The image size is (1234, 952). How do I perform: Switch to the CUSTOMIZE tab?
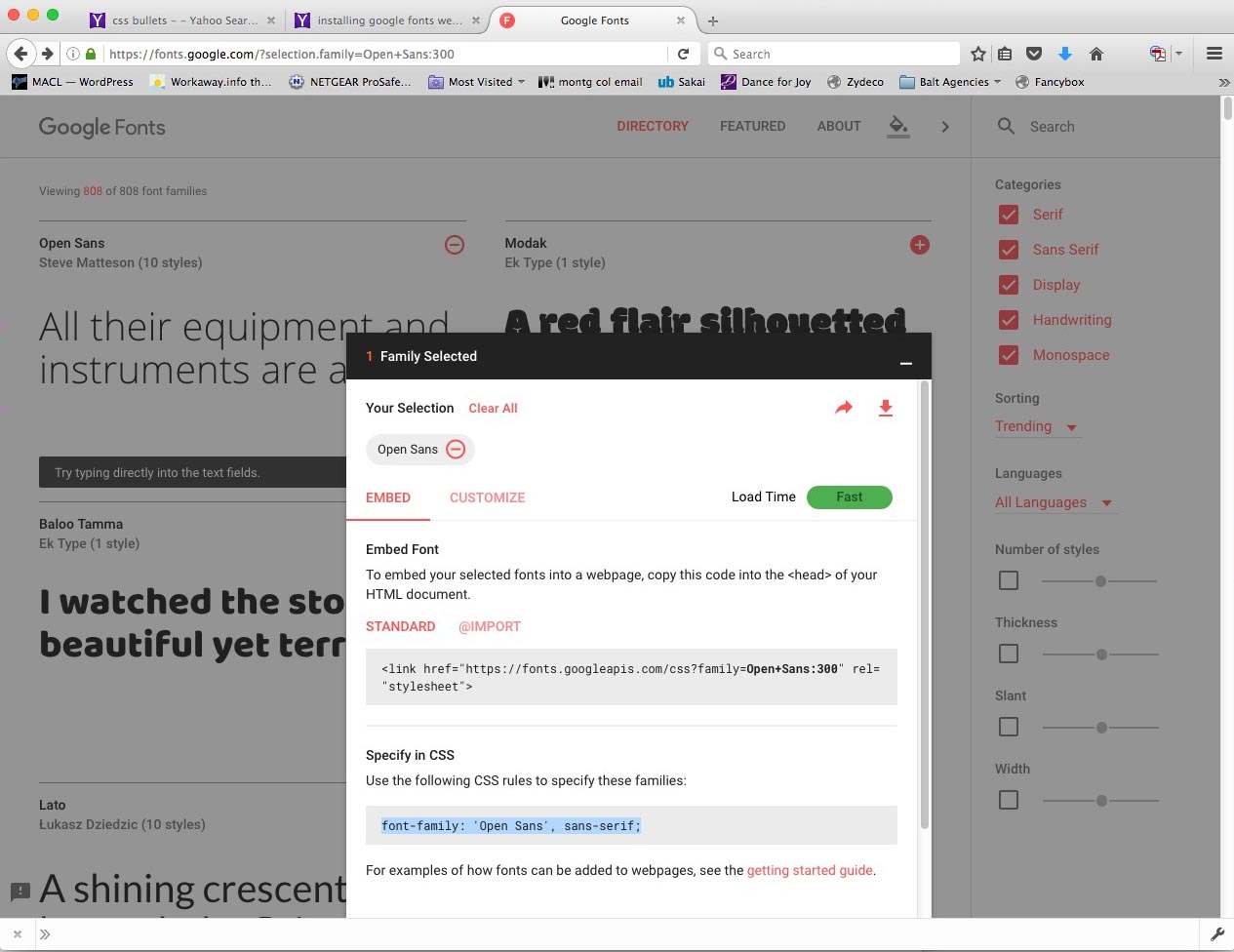pyautogui.click(x=488, y=497)
